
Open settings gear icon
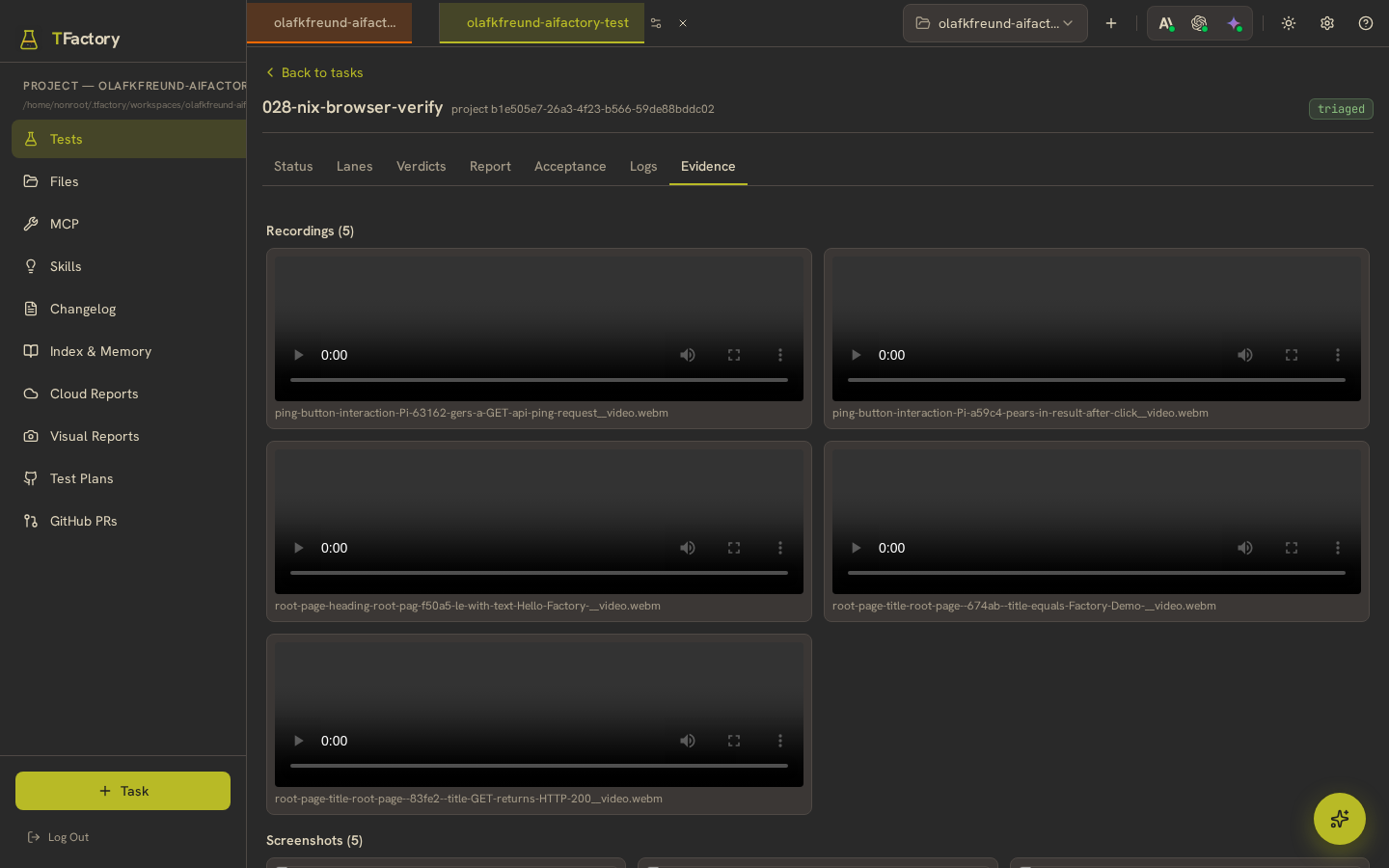coord(1327,23)
